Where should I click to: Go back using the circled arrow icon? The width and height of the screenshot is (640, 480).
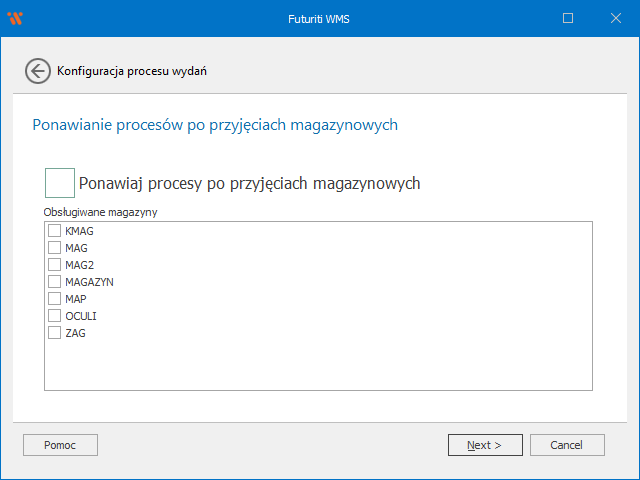pos(37,70)
